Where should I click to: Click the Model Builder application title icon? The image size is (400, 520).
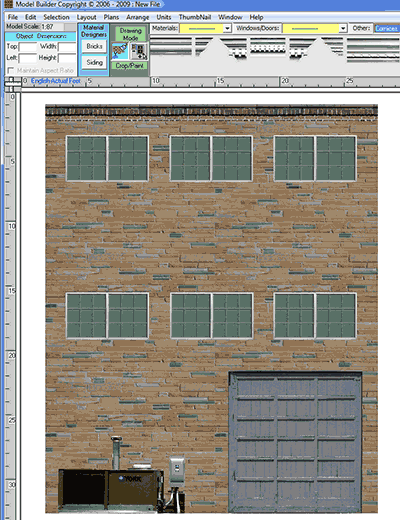pyautogui.click(x=8, y=4)
